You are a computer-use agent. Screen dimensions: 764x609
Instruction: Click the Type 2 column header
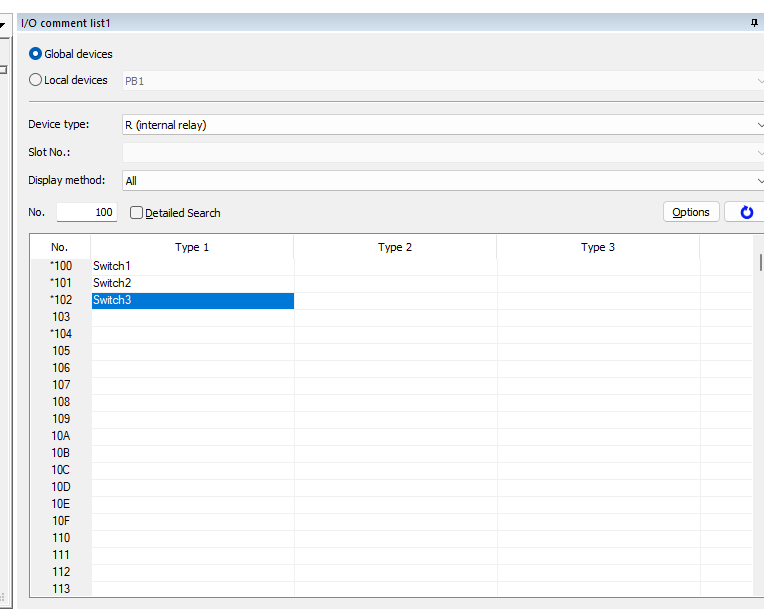click(395, 247)
